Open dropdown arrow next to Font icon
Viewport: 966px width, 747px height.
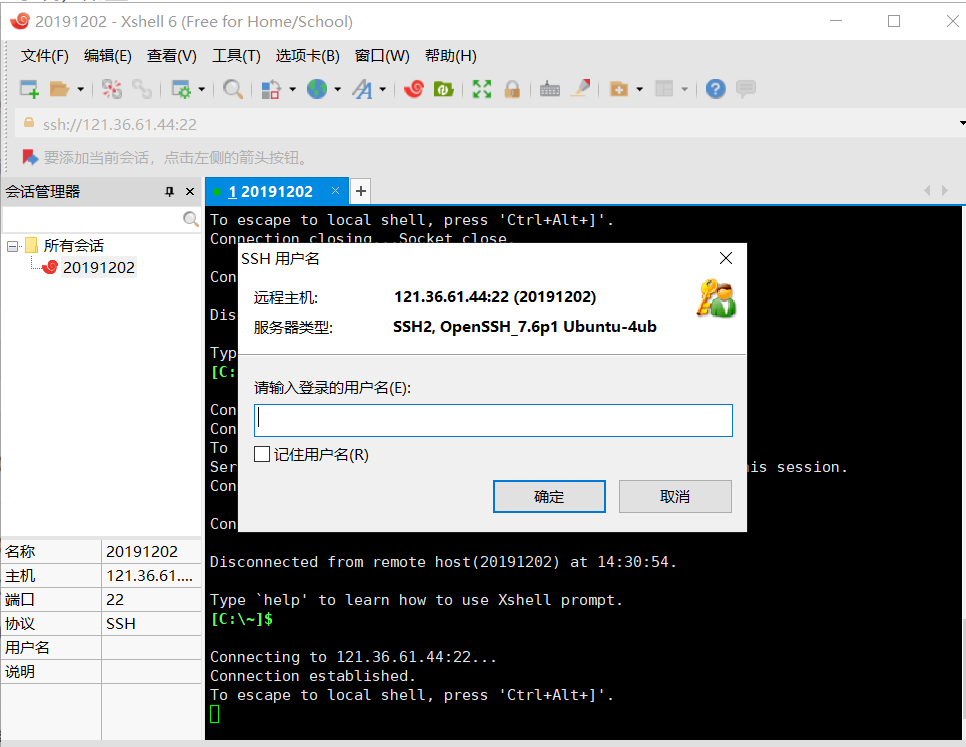(383, 89)
